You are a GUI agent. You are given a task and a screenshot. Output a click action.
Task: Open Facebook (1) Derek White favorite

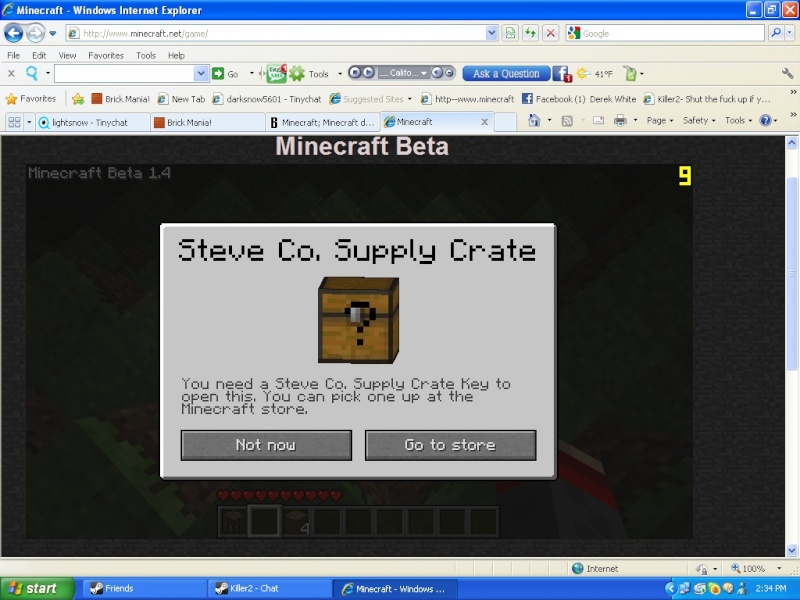[579, 99]
